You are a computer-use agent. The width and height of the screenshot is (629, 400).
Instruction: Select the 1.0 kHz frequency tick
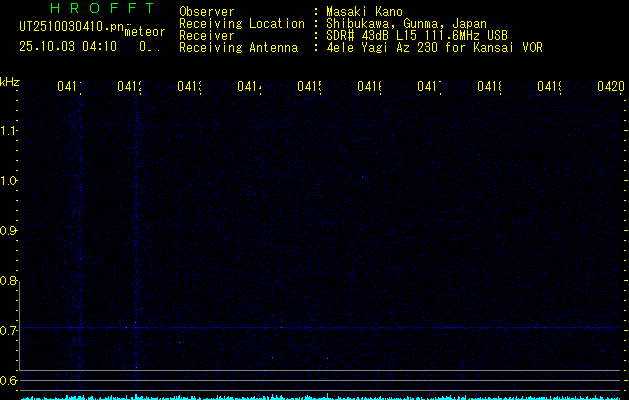click(9, 181)
